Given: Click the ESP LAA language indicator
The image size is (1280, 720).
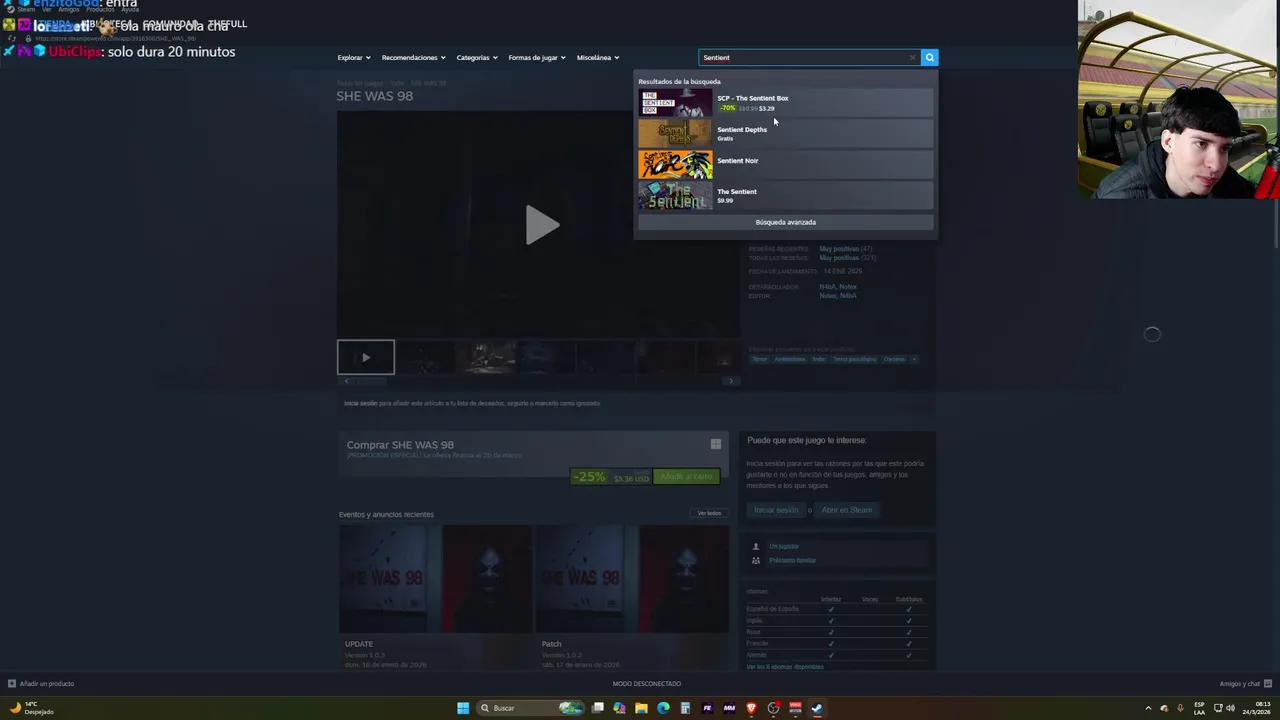Looking at the screenshot, I should point(1200,708).
